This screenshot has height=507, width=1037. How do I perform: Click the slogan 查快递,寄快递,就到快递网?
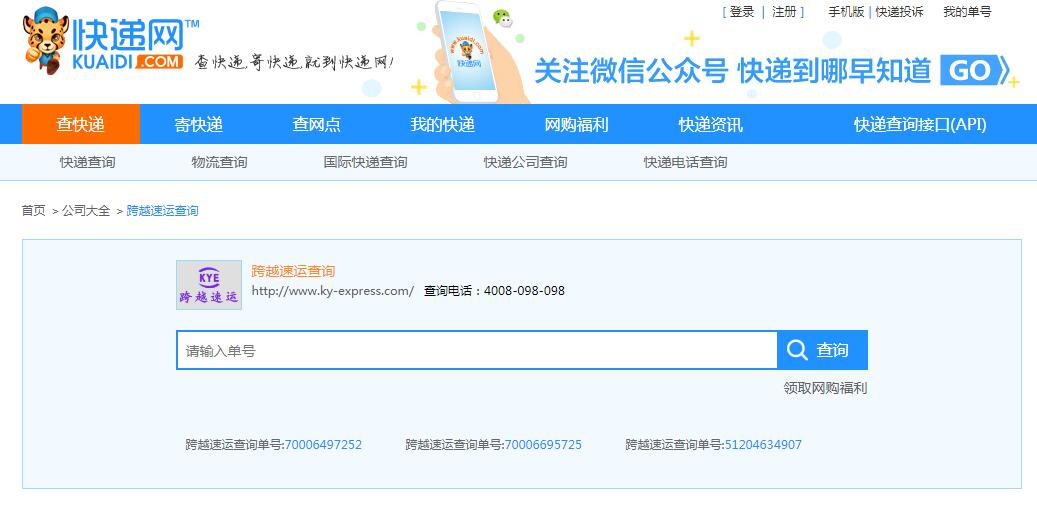pos(294,63)
